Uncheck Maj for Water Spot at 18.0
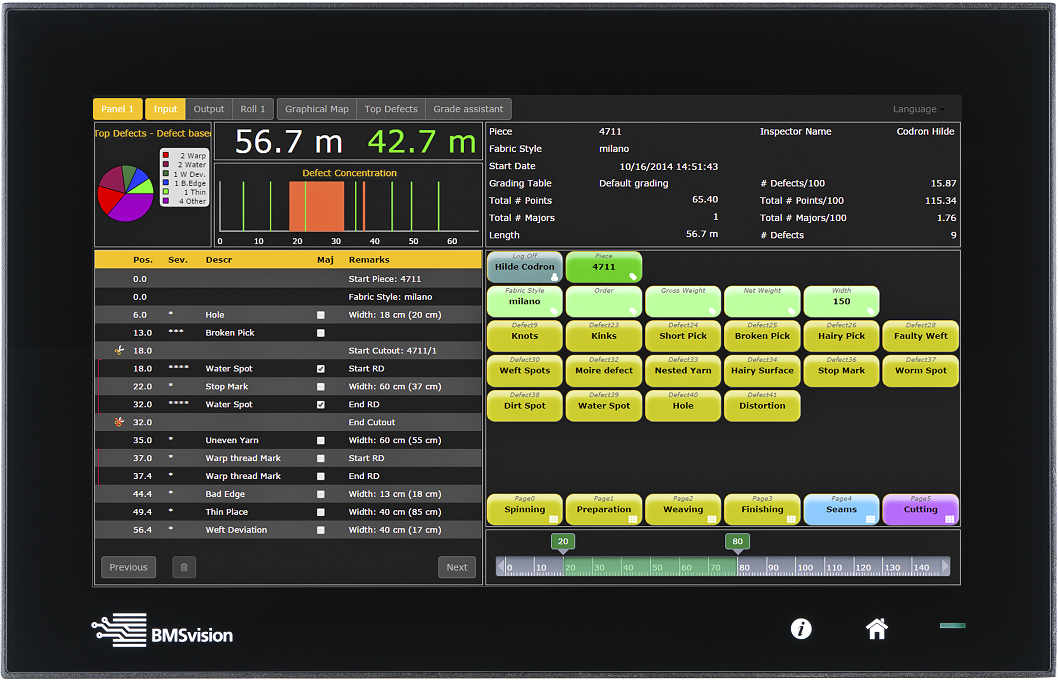The image size is (1058, 680). pyautogui.click(x=321, y=369)
